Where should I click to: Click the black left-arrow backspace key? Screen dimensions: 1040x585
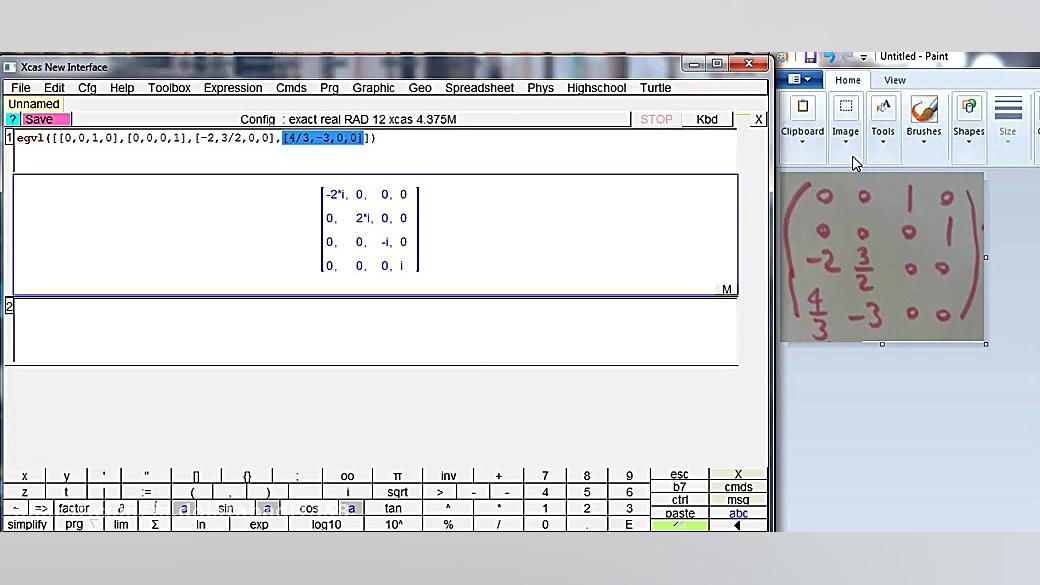point(738,525)
